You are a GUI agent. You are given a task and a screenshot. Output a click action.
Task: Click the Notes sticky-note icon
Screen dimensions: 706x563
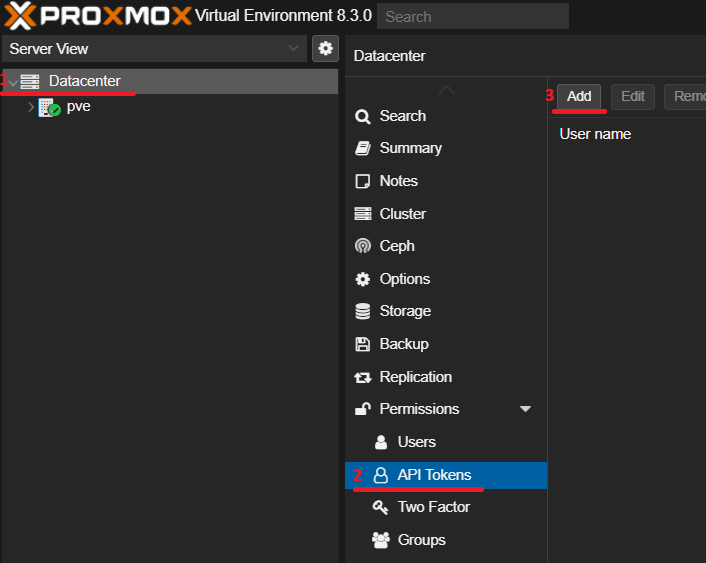[x=362, y=181]
